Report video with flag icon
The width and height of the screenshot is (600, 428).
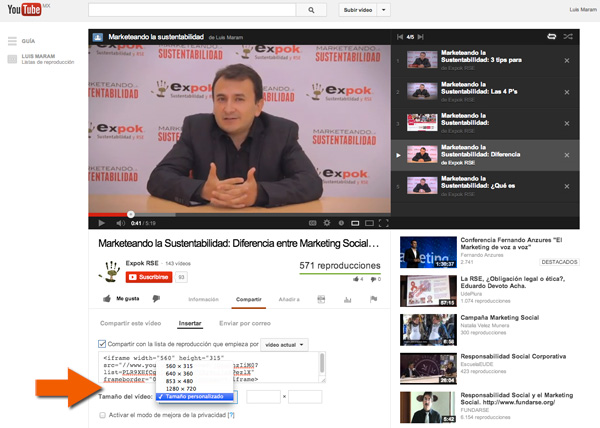click(x=372, y=298)
